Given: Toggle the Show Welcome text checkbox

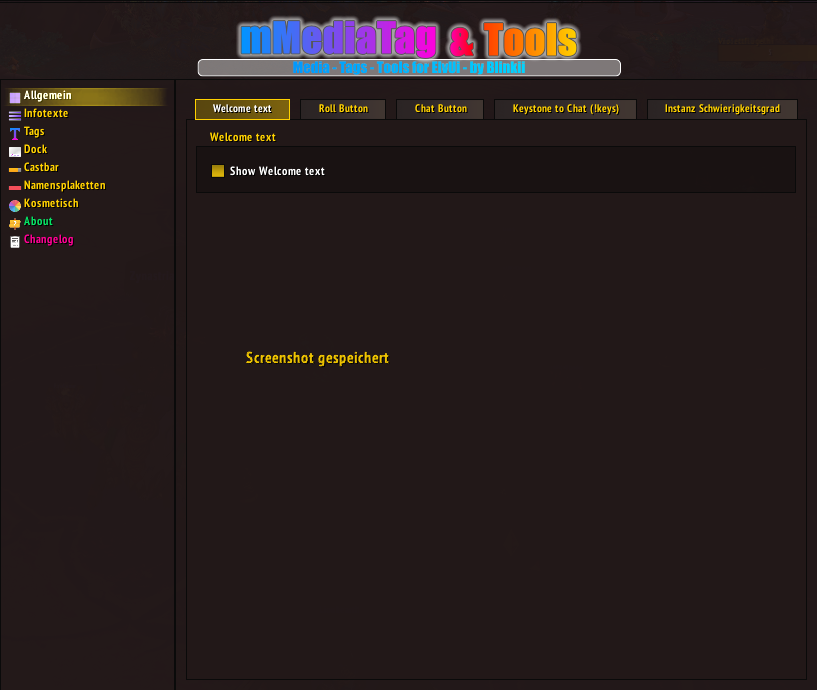Looking at the screenshot, I should pos(218,171).
